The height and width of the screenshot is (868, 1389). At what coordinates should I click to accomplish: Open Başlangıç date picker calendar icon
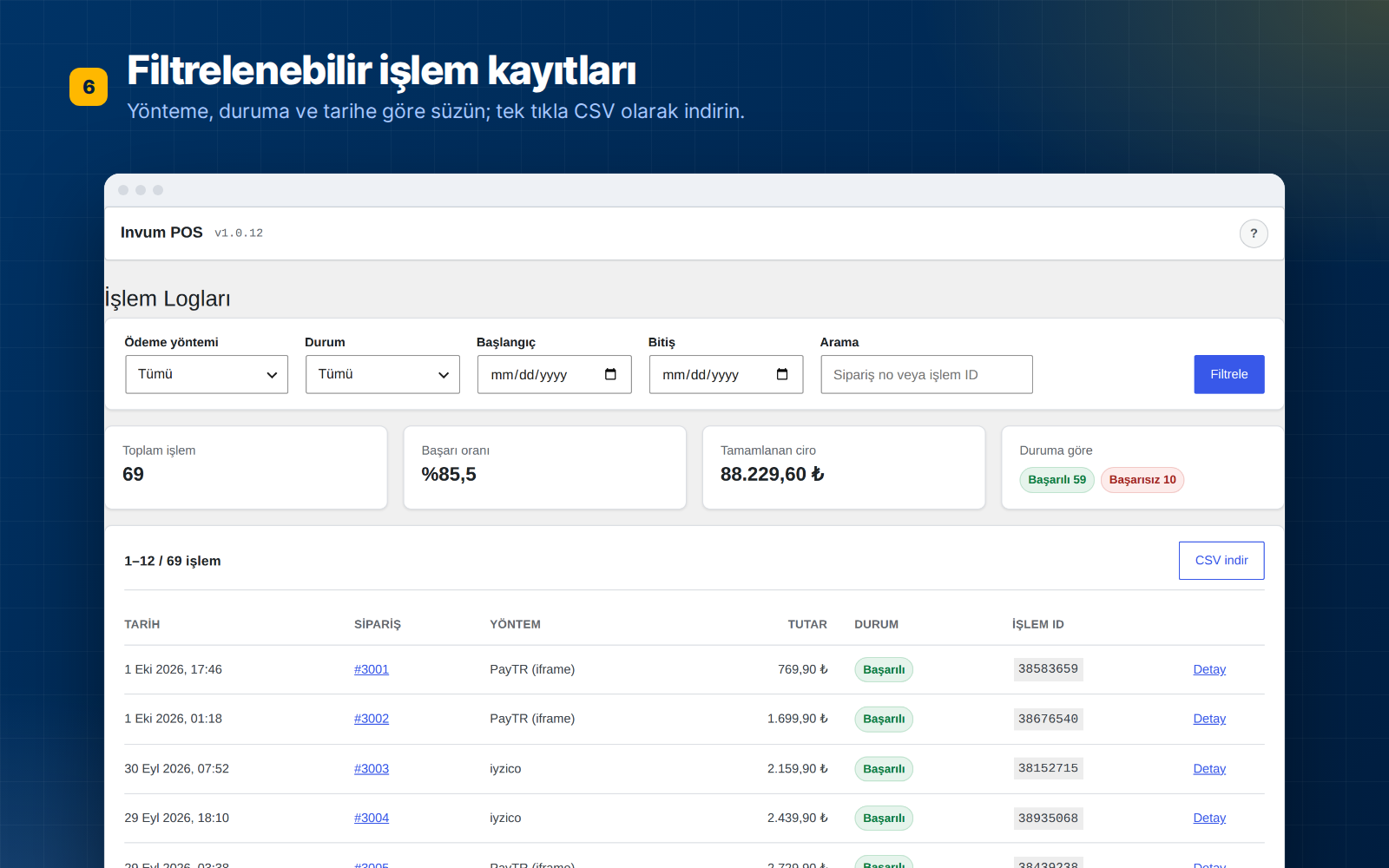(x=610, y=374)
